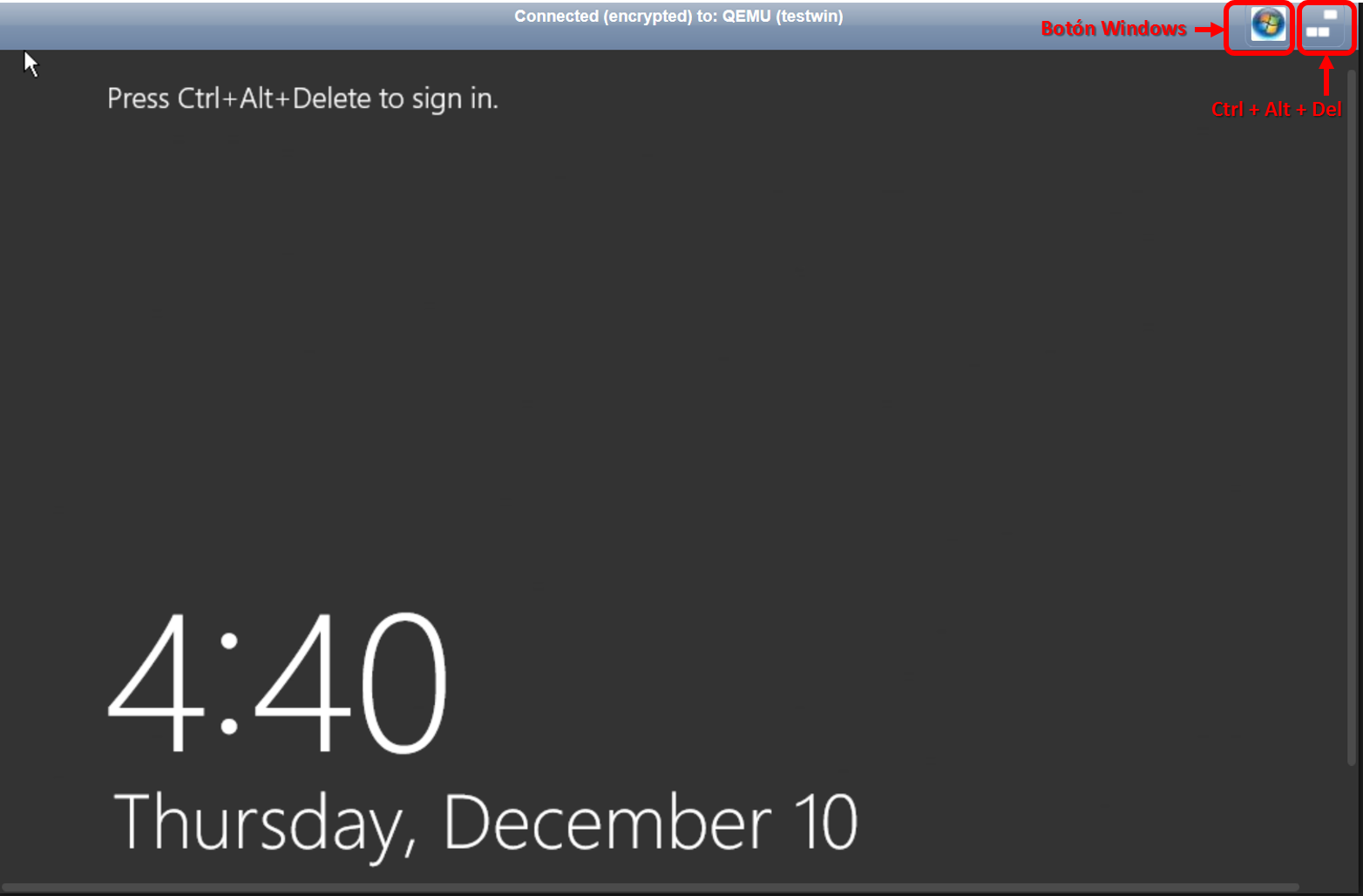
Task: Select the red 'Botón Windows' annotation label
Action: 1113,29
